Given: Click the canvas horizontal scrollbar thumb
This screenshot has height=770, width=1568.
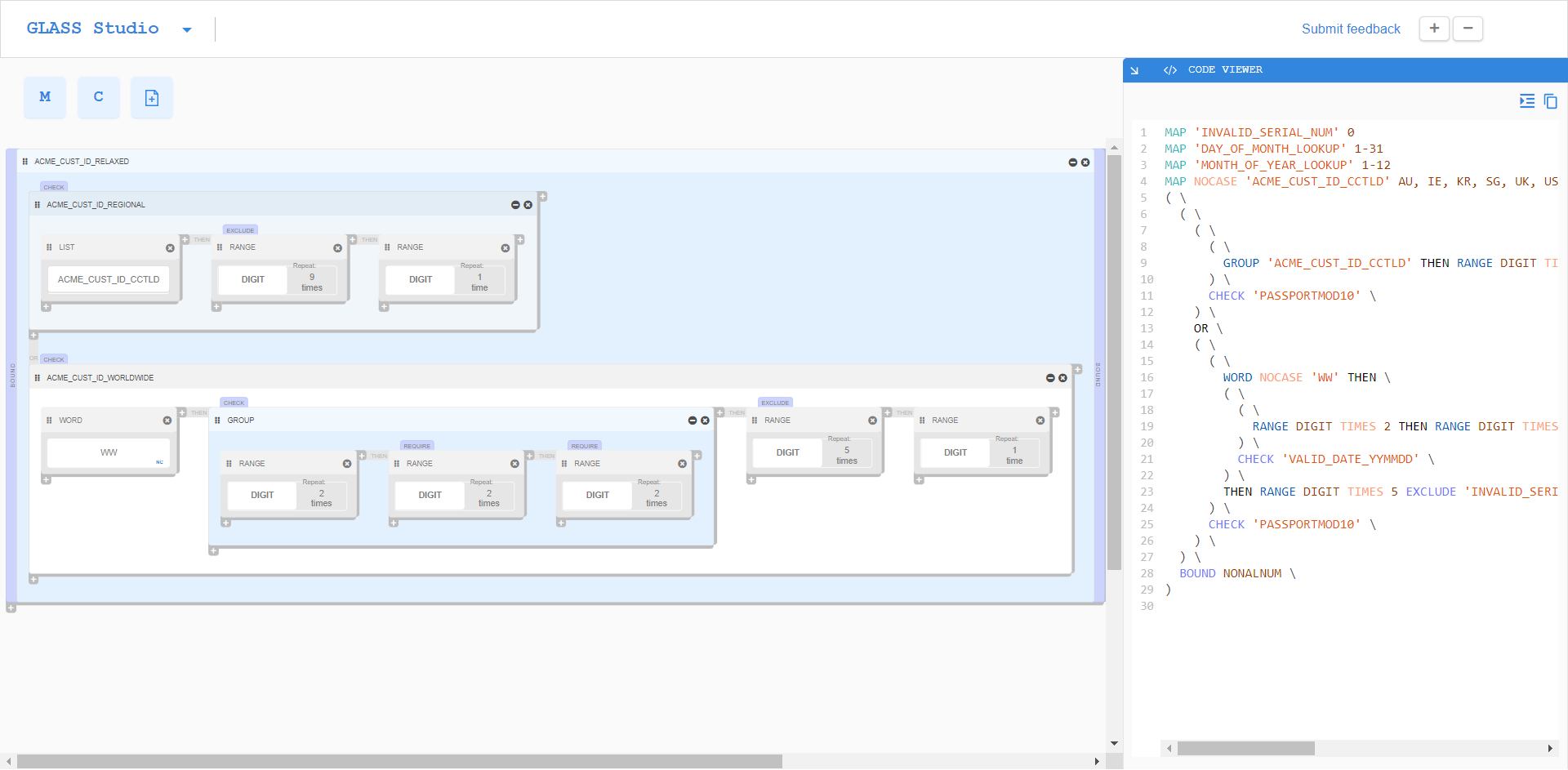Looking at the screenshot, I should [x=399, y=762].
